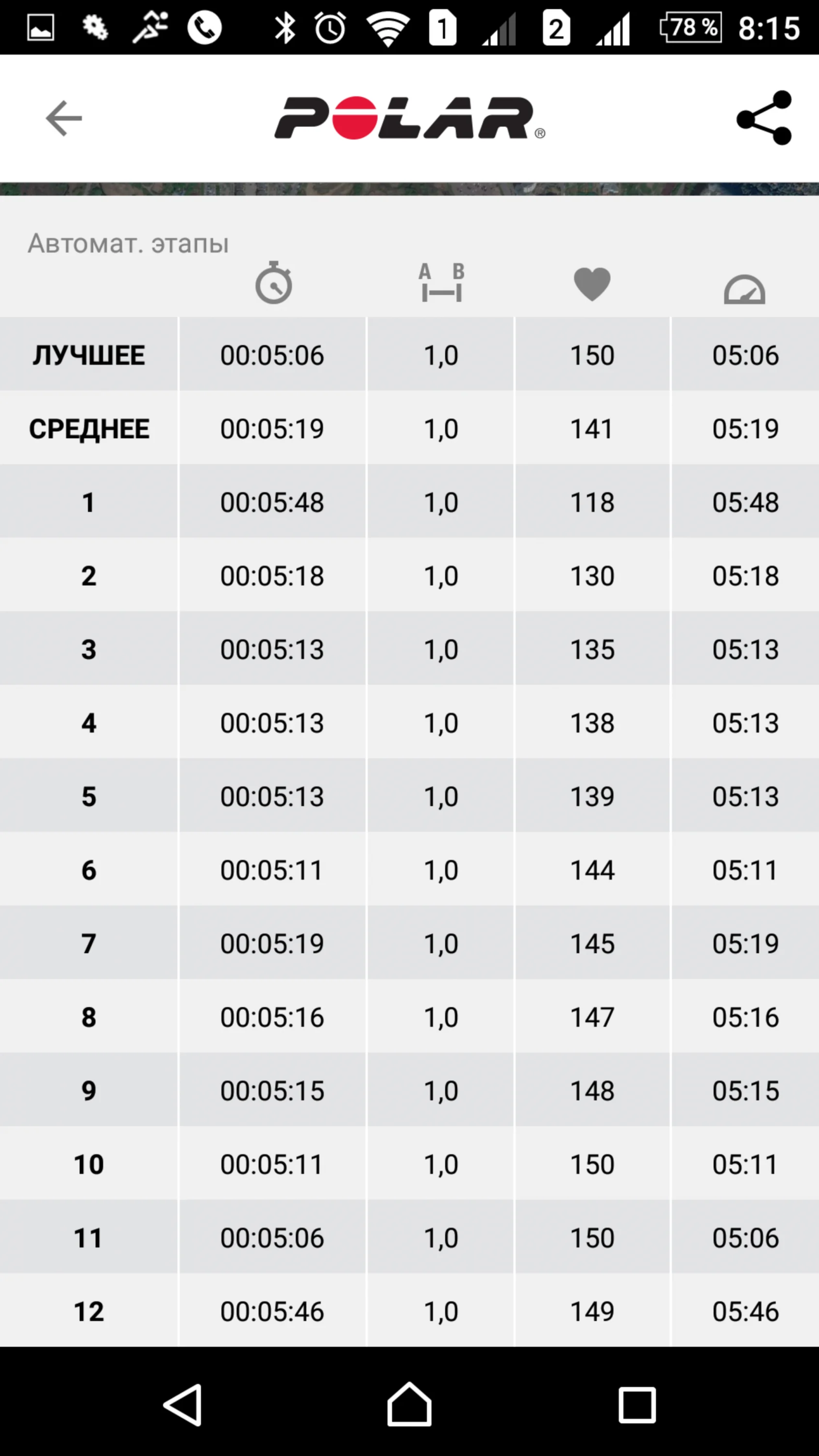Tap the alarm clock status icon
Image resolution: width=819 pixels, height=1456 pixels.
tap(330, 28)
